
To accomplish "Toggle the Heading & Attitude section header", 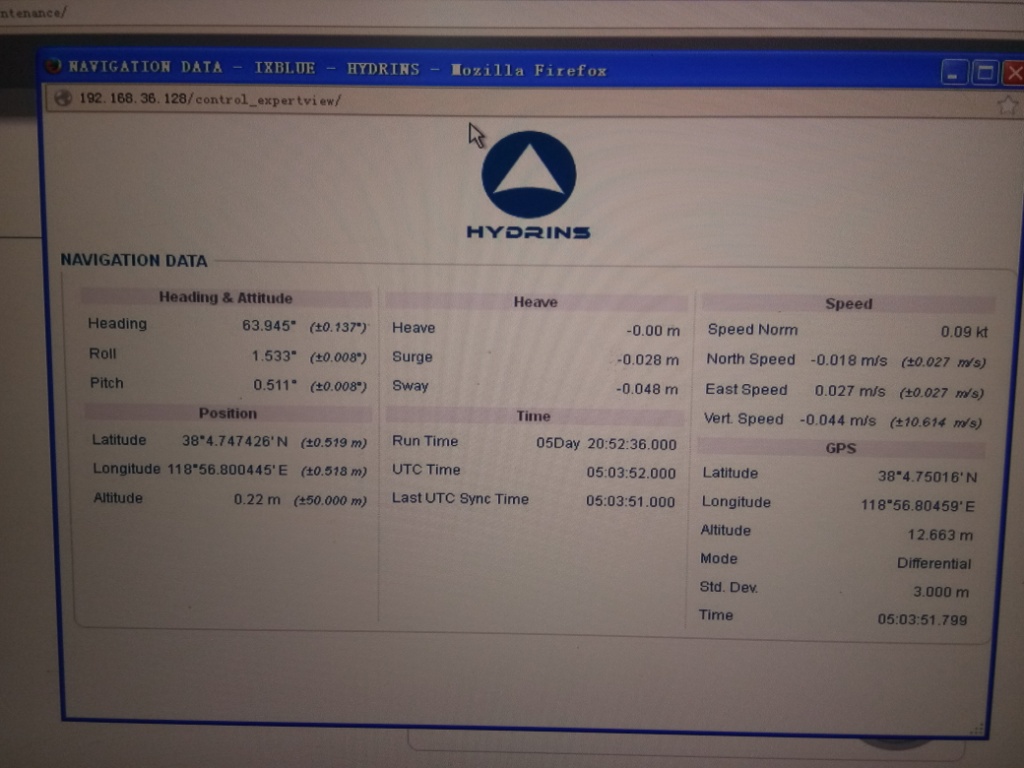I will click(227, 298).
